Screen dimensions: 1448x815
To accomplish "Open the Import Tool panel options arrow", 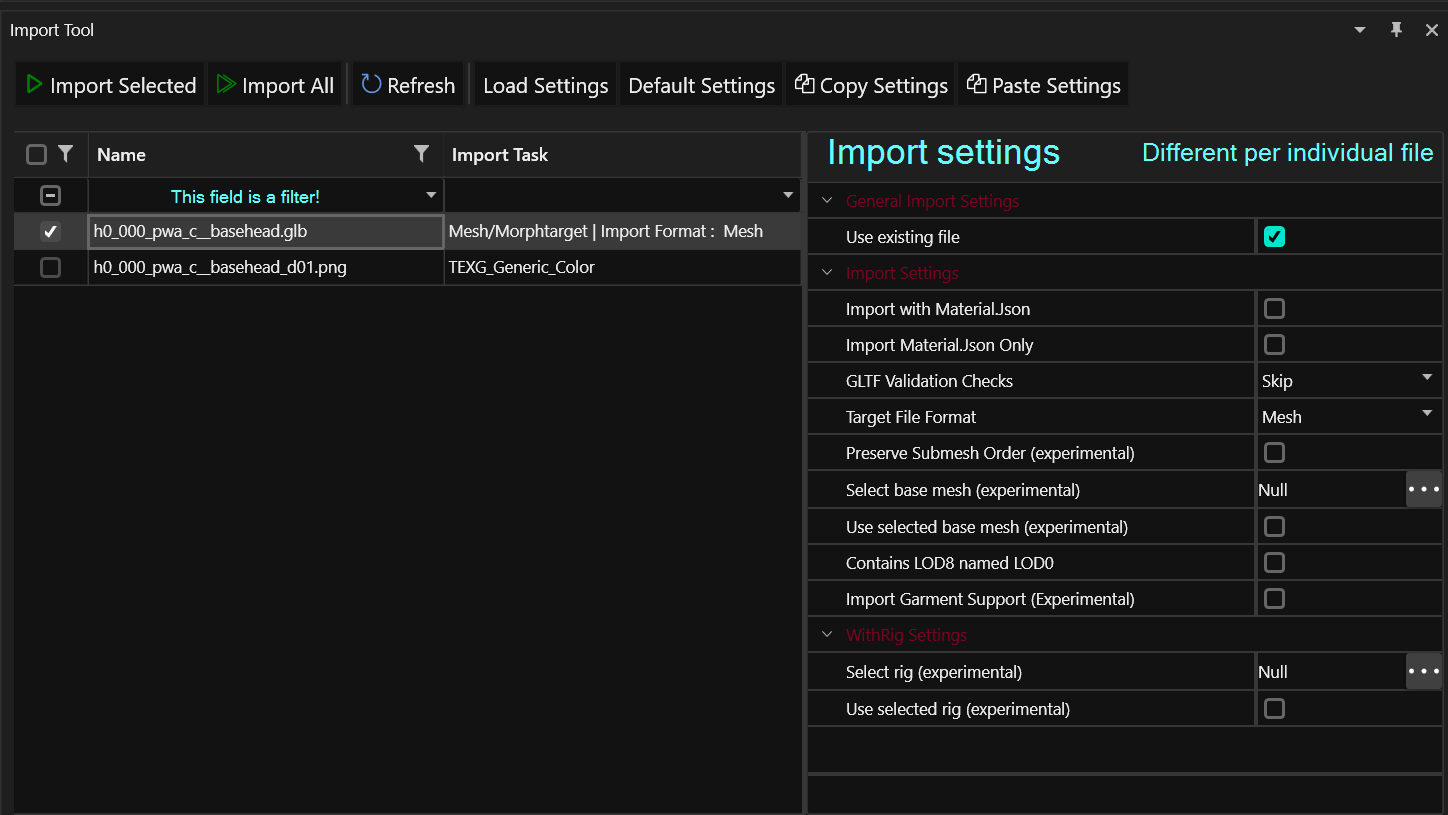I will [x=1360, y=30].
